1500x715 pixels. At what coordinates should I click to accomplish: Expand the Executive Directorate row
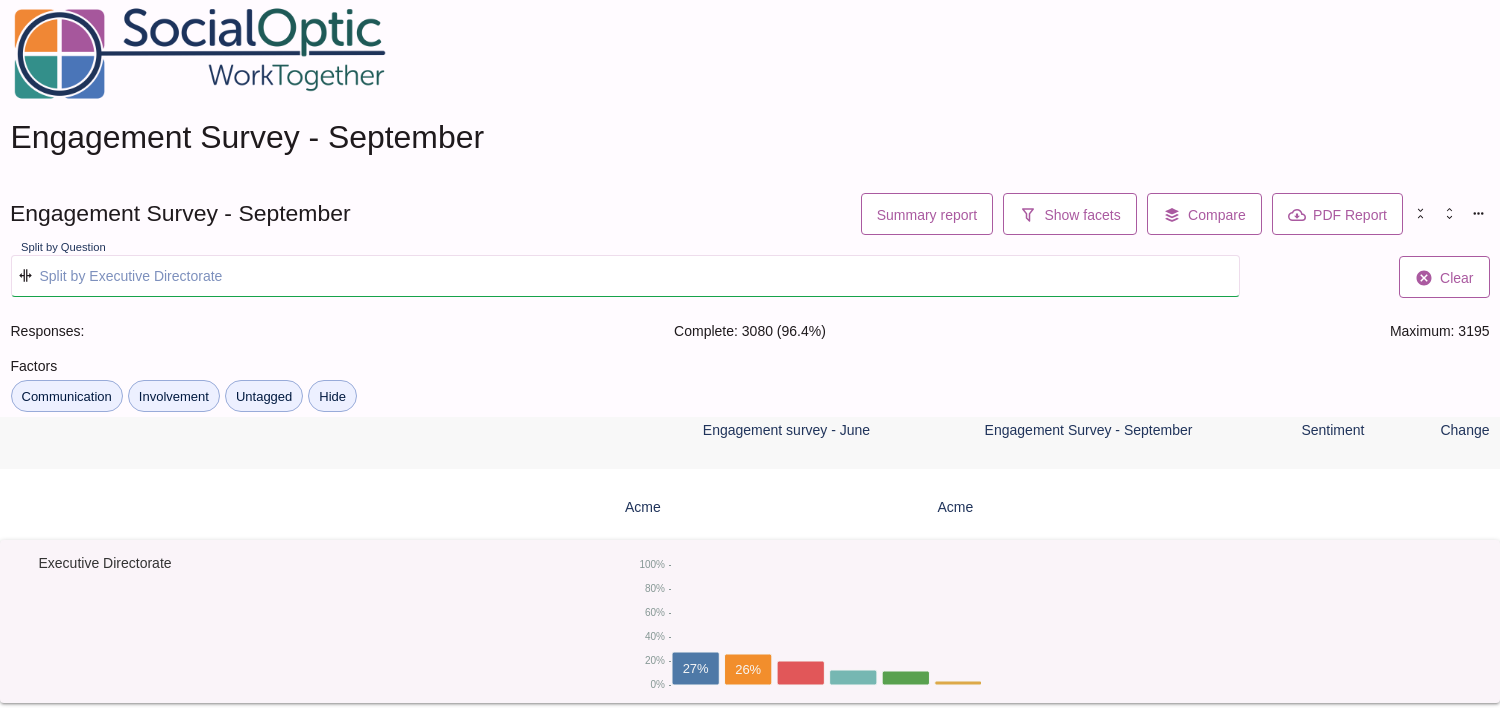pyautogui.click(x=105, y=563)
